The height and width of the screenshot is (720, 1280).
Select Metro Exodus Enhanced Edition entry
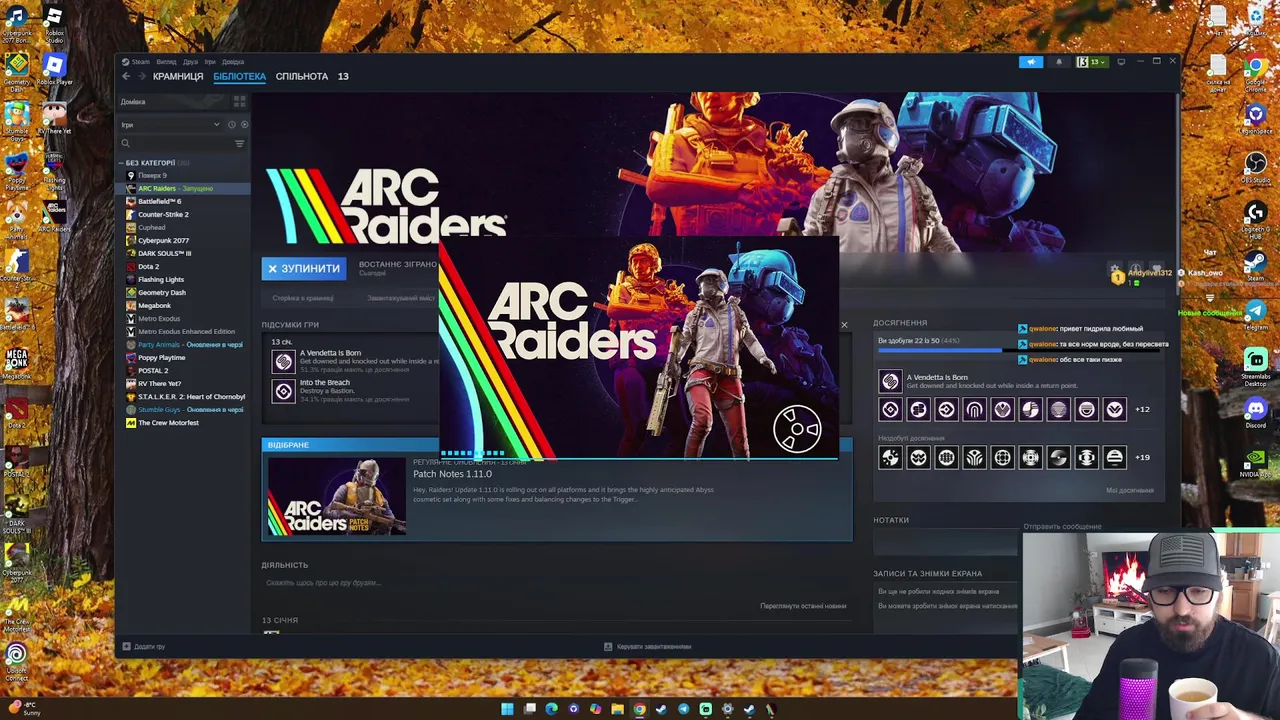(185, 331)
